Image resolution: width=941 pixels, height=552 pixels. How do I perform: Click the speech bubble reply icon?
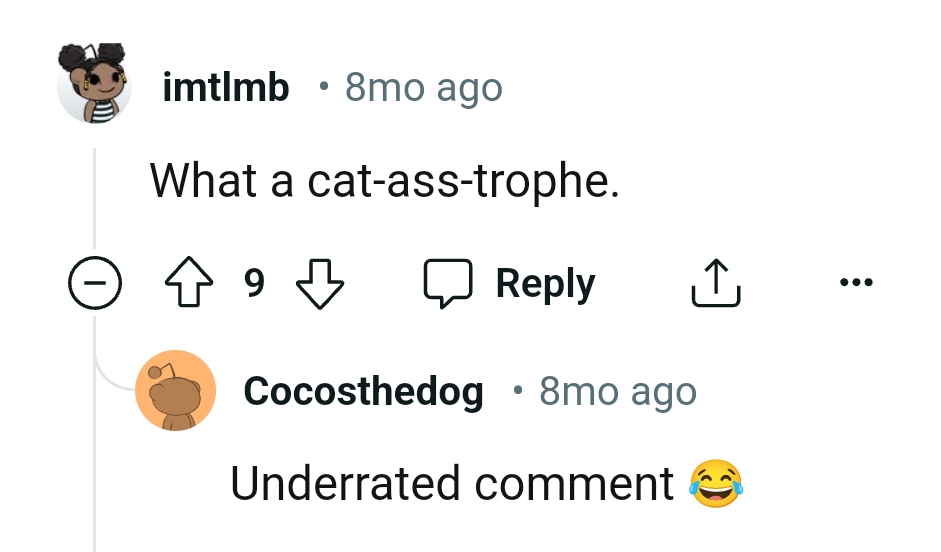coord(447,284)
